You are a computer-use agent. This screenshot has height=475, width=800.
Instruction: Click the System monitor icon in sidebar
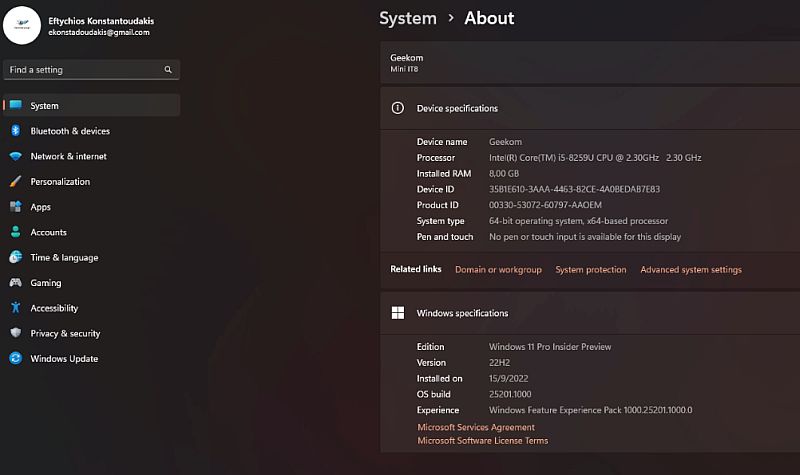16,105
